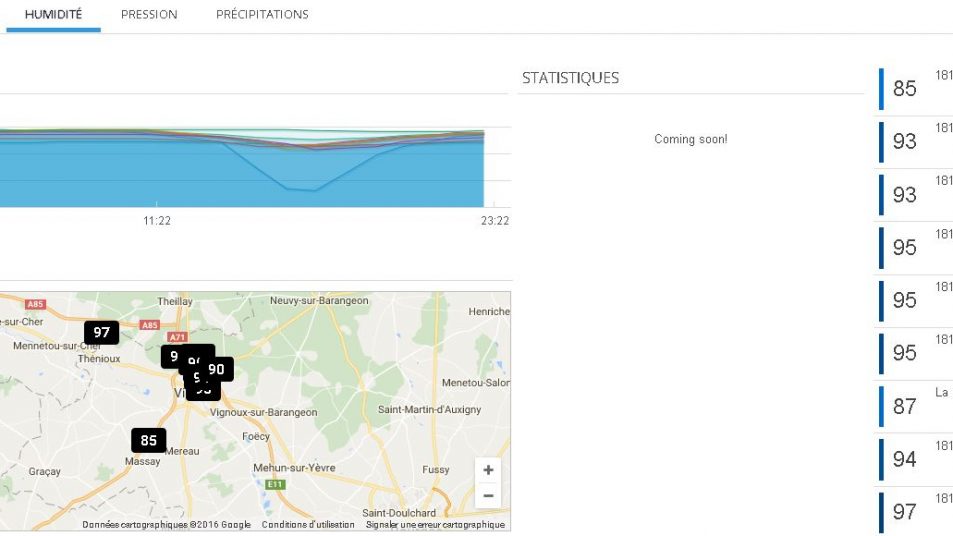Select the 94 humidity station in list
The image size is (953, 536).
pyautogui.click(x=904, y=459)
